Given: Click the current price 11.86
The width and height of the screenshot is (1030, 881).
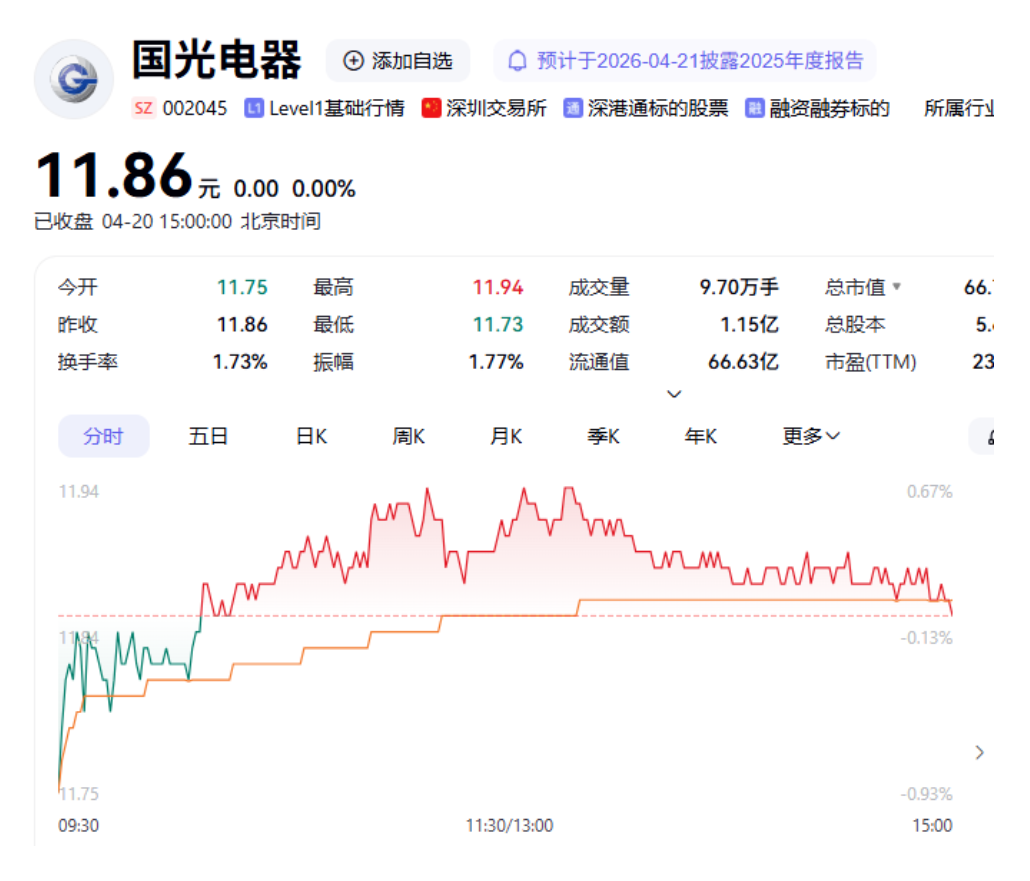Looking at the screenshot, I should 114,175.
